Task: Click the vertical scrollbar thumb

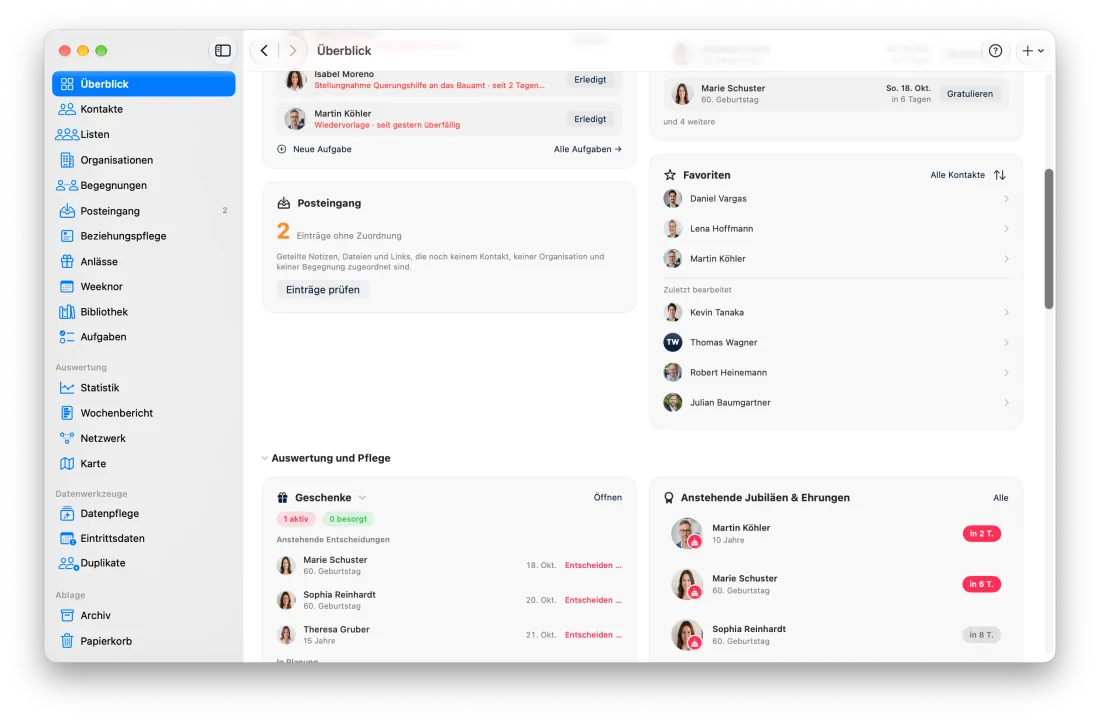Action: coord(1049,238)
